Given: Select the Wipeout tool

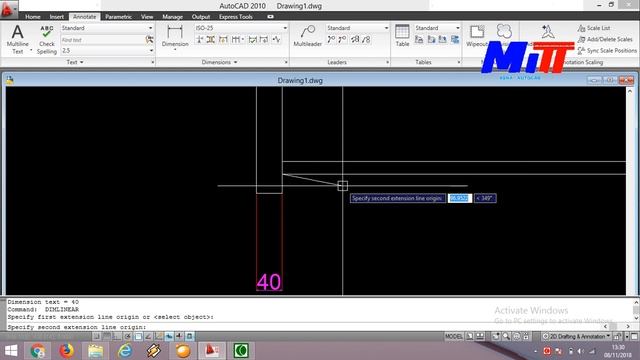Looking at the screenshot, I should [477, 36].
